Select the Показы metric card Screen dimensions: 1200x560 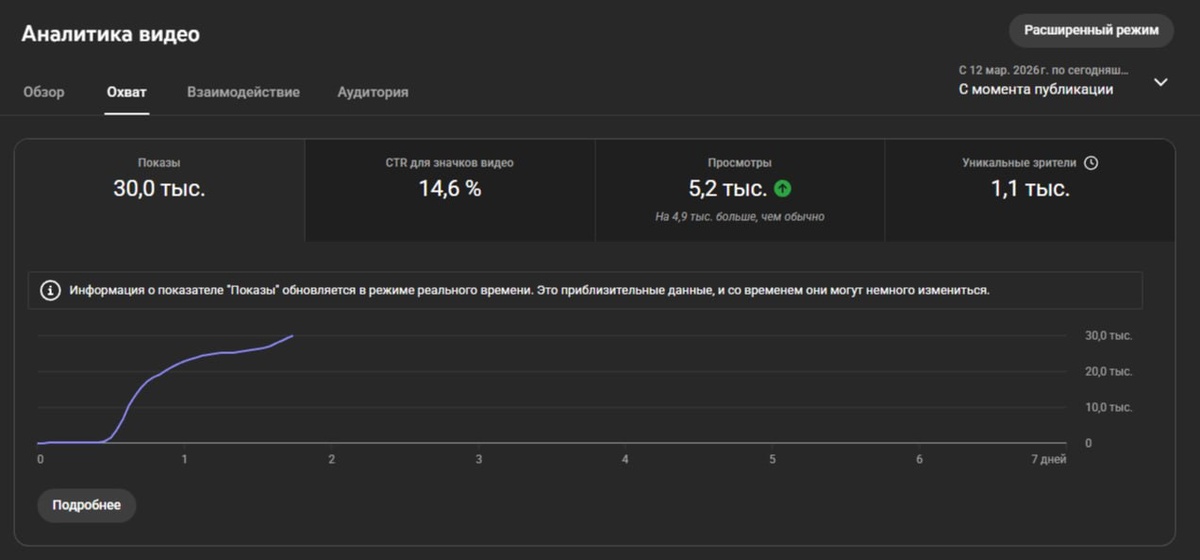159,190
